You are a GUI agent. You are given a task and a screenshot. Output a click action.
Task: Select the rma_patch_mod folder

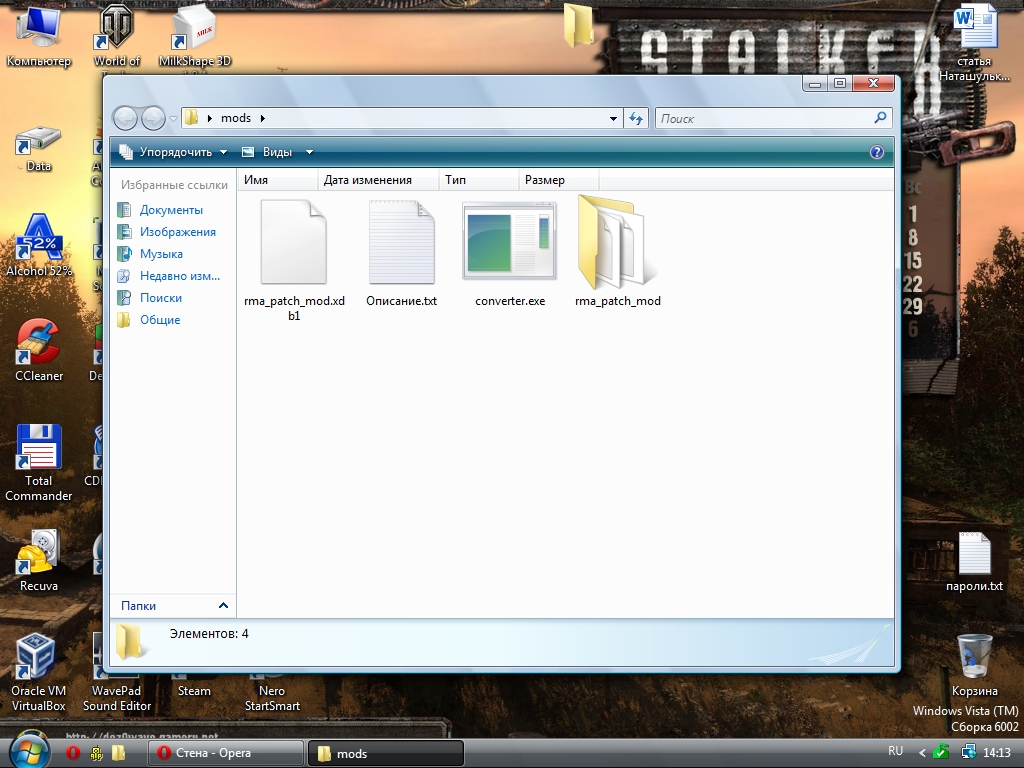(x=617, y=243)
